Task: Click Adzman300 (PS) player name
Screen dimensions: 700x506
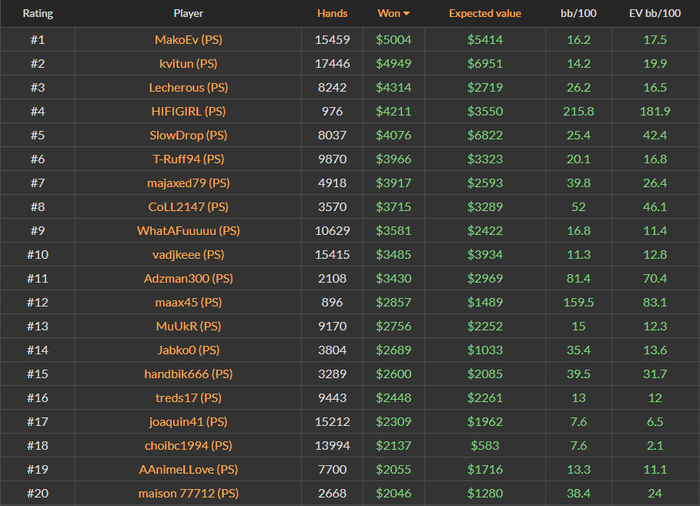Action: tap(188, 279)
